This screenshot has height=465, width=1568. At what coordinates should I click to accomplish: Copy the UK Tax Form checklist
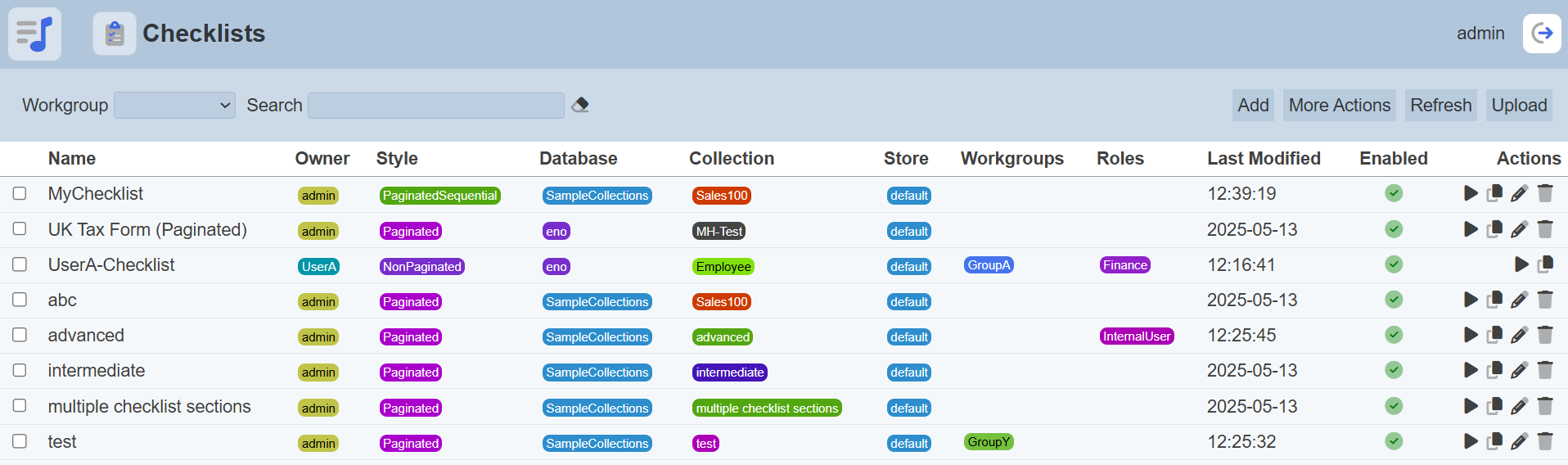tap(1494, 229)
